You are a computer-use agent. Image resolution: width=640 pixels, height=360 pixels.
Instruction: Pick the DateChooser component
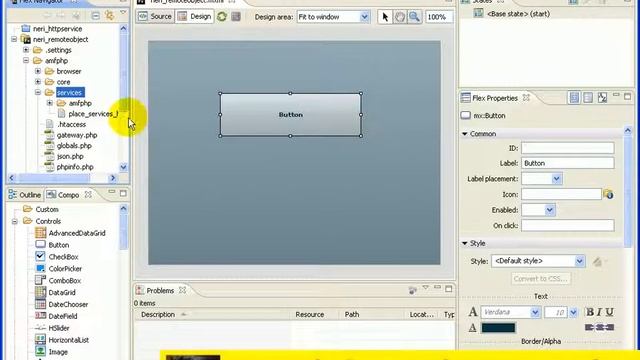click(x=68, y=304)
